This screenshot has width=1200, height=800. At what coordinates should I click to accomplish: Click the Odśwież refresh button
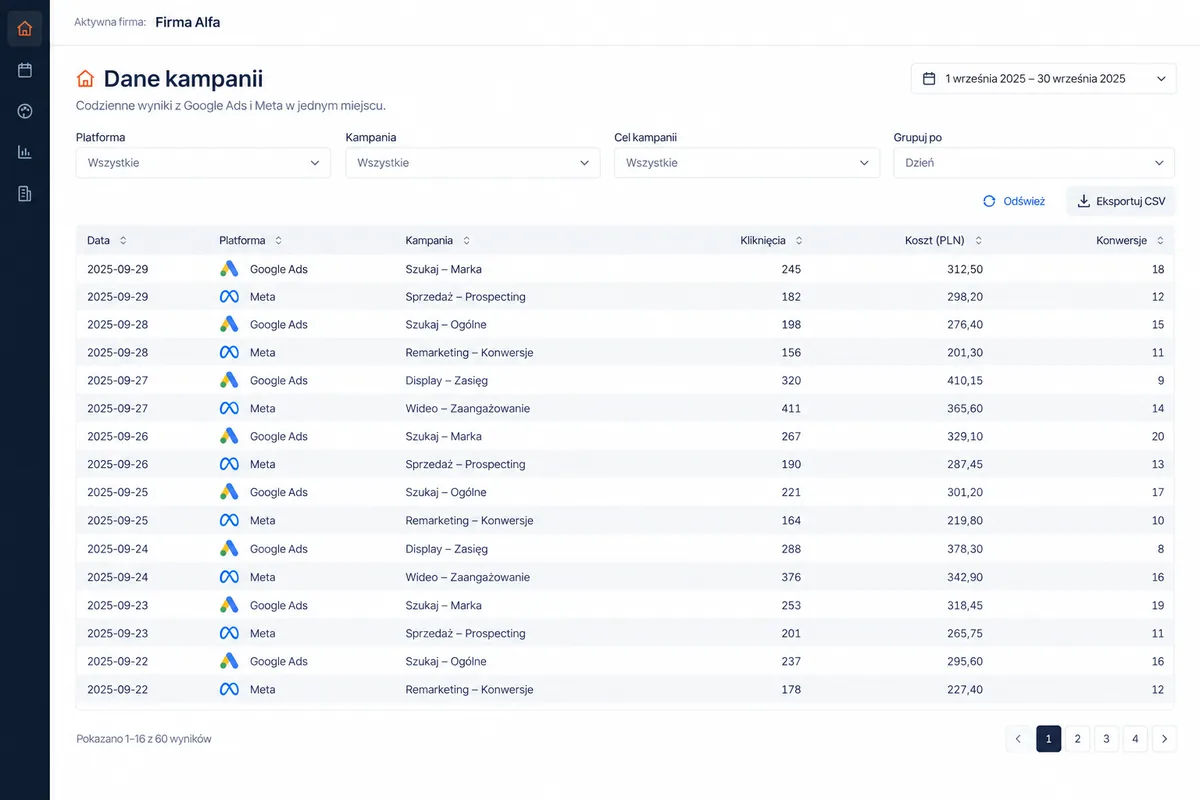coord(1014,201)
